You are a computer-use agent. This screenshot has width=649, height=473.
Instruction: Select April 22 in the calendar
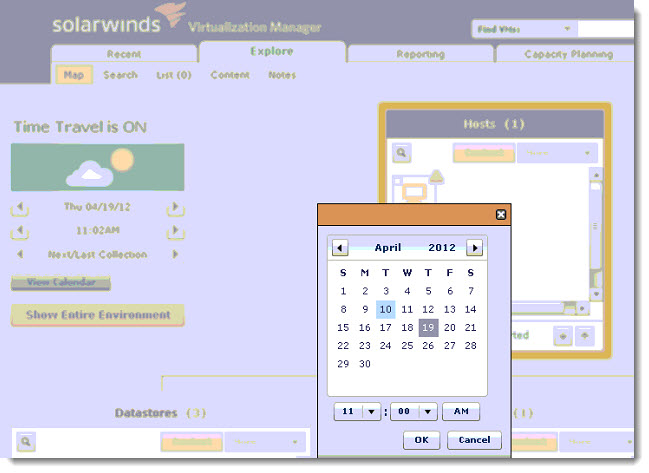(x=343, y=346)
